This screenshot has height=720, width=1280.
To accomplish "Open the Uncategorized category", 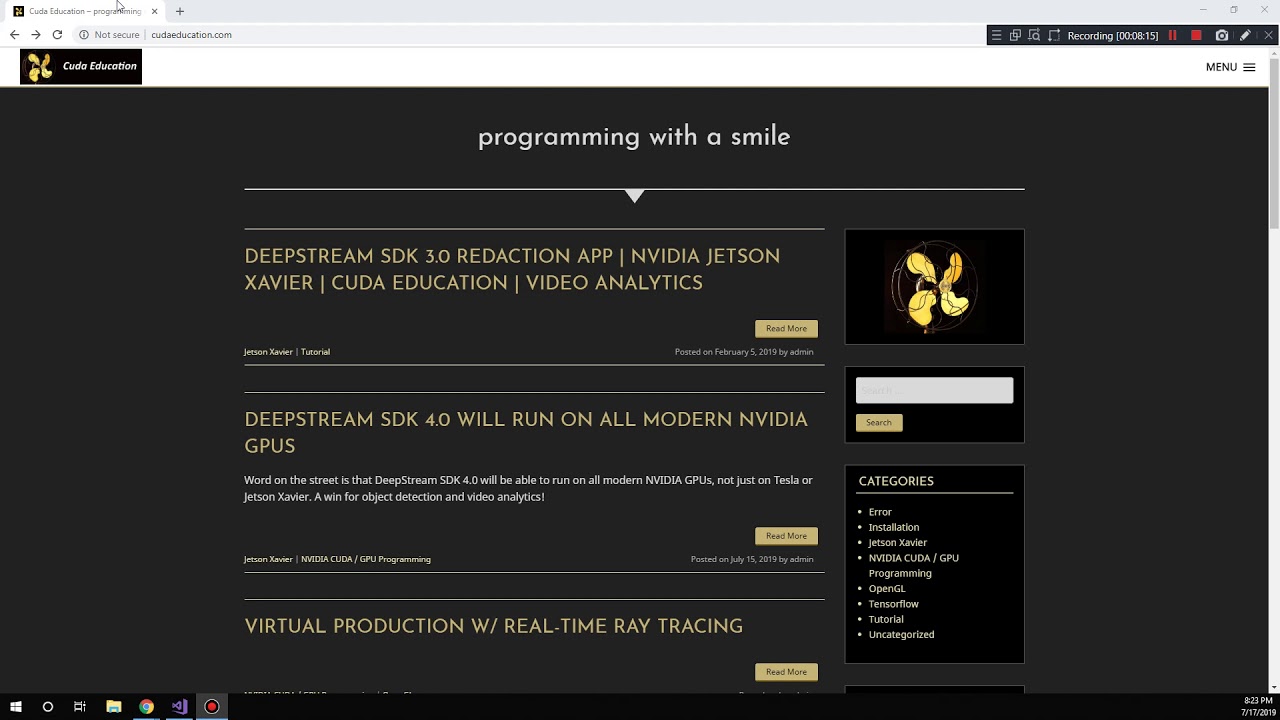I will [x=902, y=635].
